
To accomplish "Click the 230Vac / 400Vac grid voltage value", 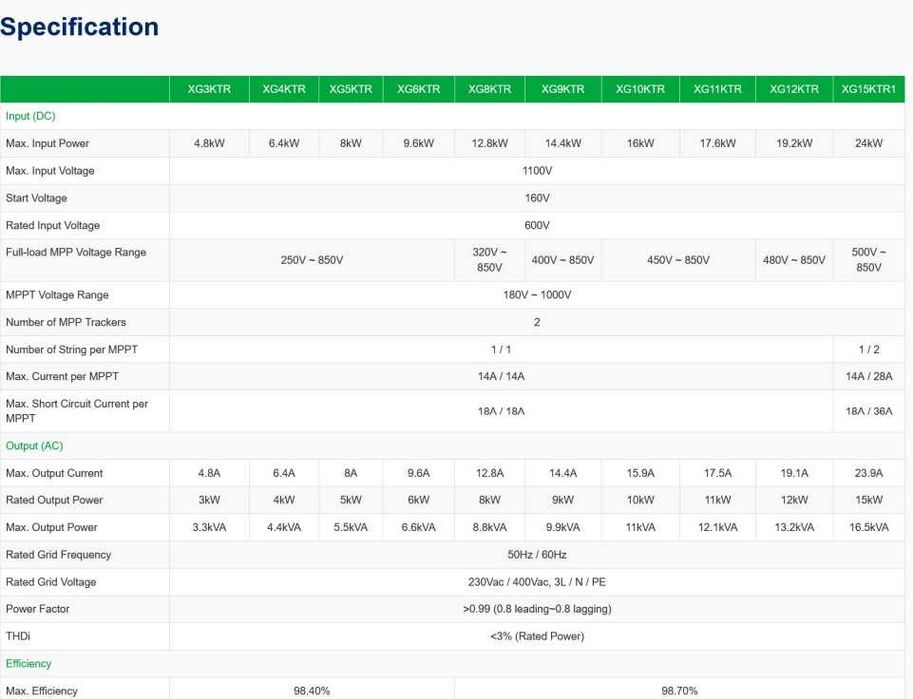I will (537, 582).
